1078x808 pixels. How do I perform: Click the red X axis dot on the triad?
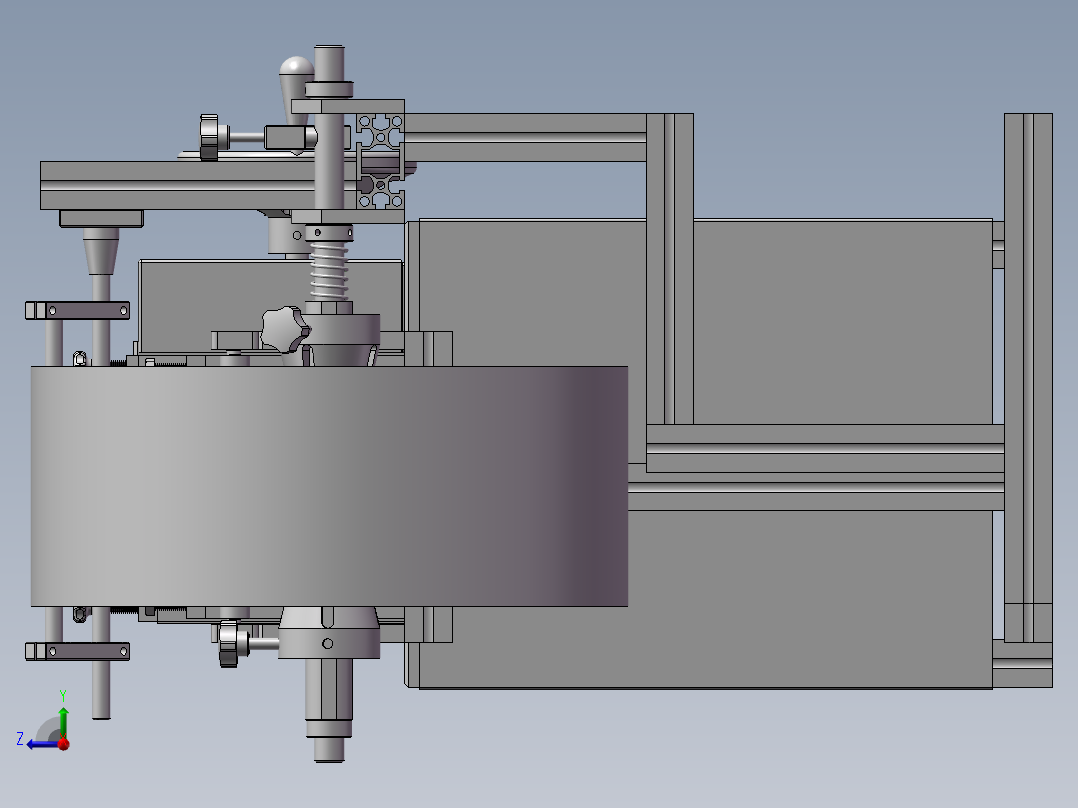[x=64, y=744]
